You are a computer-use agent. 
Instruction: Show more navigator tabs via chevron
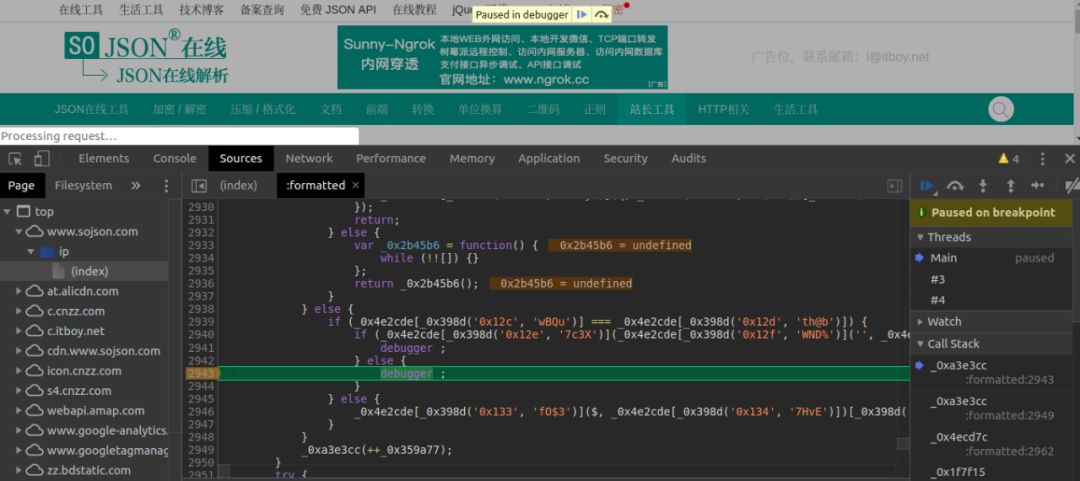point(135,186)
